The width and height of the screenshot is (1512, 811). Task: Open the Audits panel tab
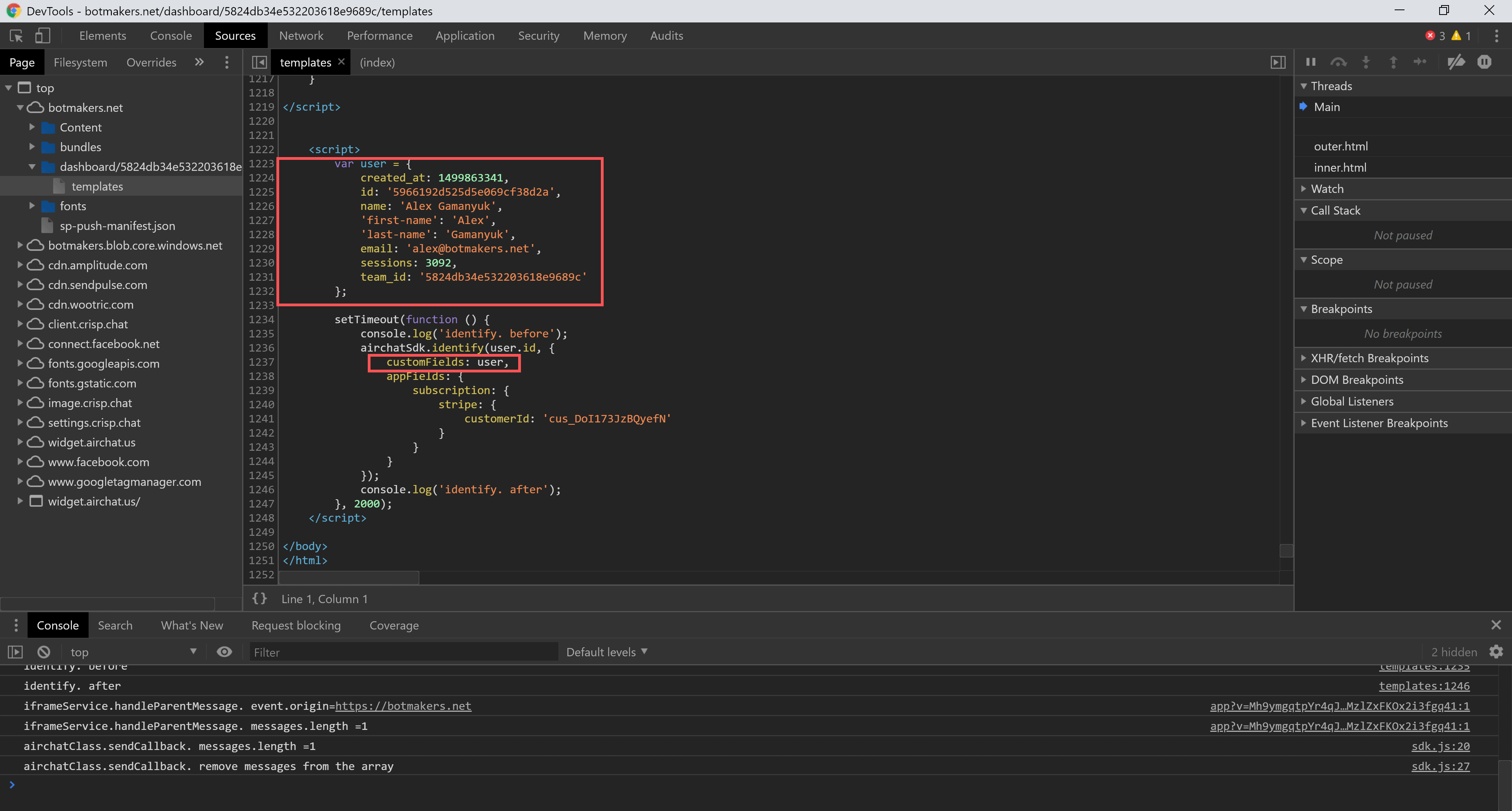tap(666, 36)
